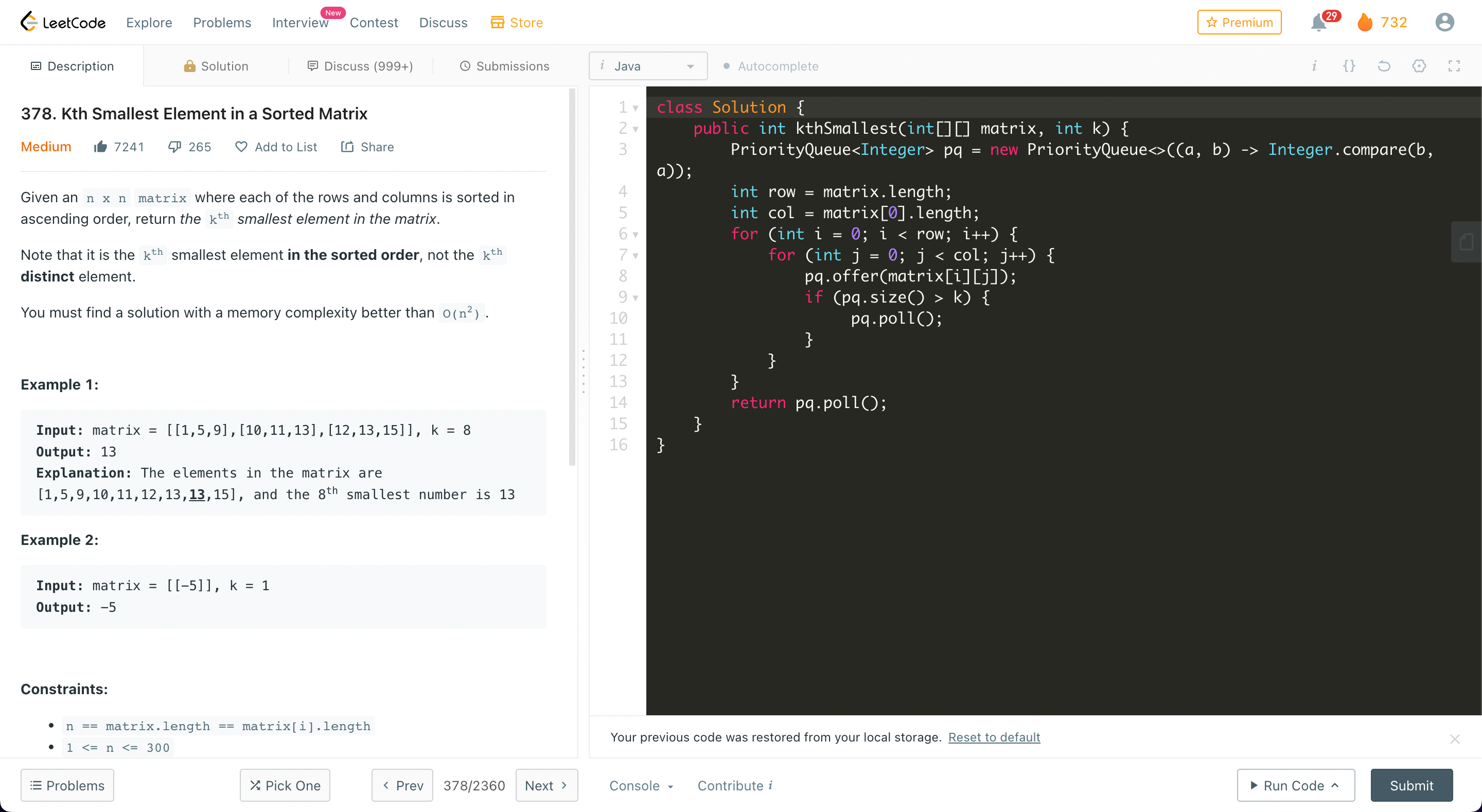The height and width of the screenshot is (812, 1482).
Task: Toggle Add to List heart
Action: coord(241,147)
